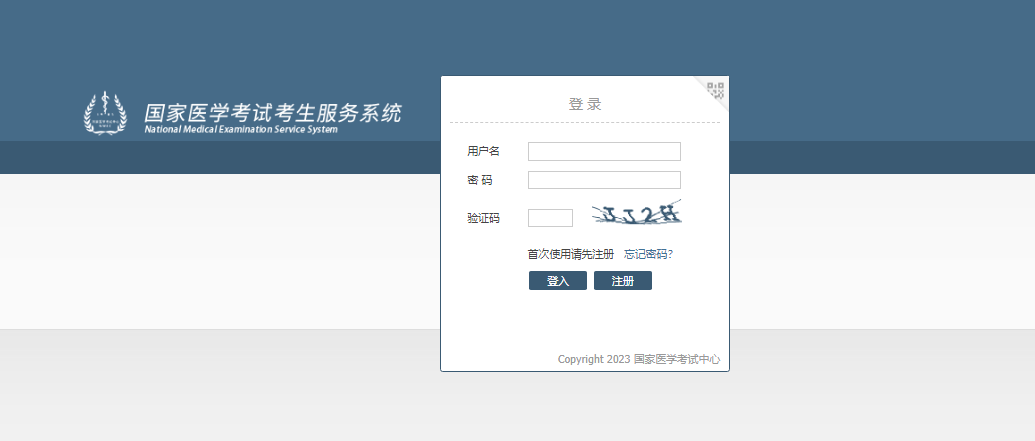Screen dimensions: 1035x441
Task: Open the 忘记密码 link
Action: (x=645, y=254)
